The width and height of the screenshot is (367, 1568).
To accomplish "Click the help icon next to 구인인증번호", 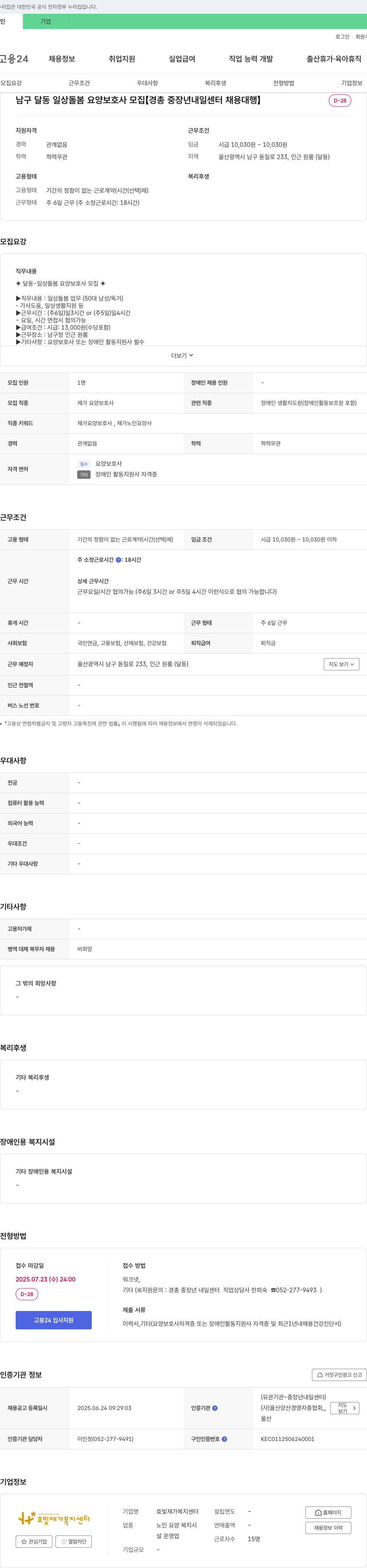I will [224, 1439].
